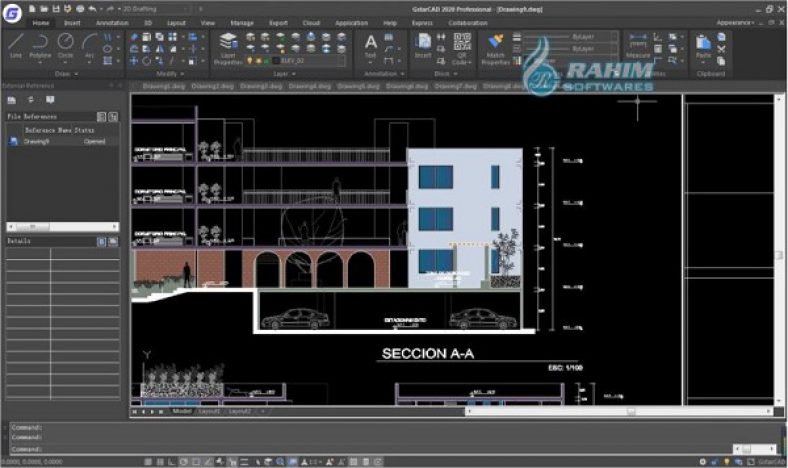Open the 2D Drafting workspace dropdown
The height and width of the screenshot is (468, 788).
157,9
